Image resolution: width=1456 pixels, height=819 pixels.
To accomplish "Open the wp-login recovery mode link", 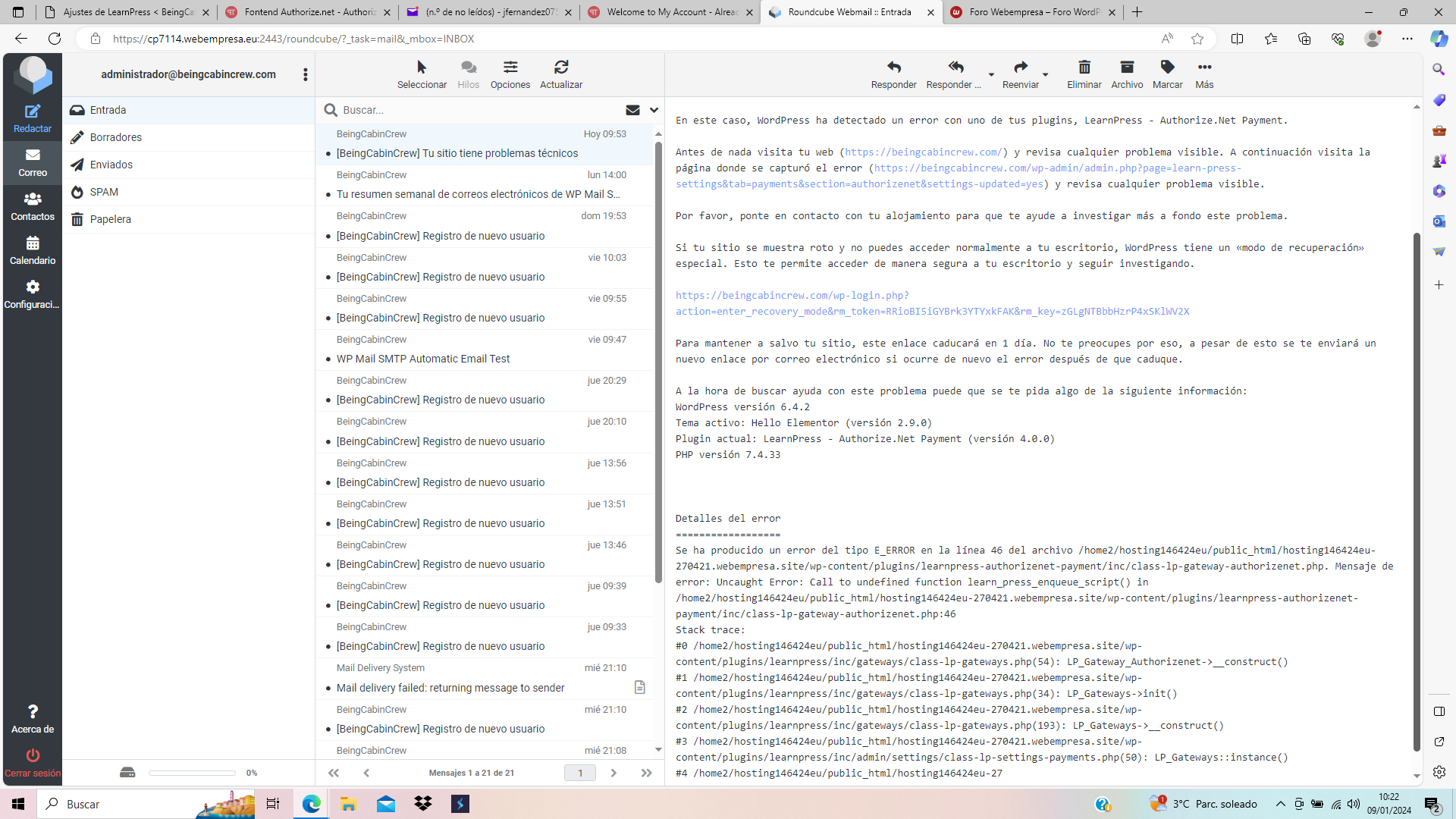I will 932,303.
